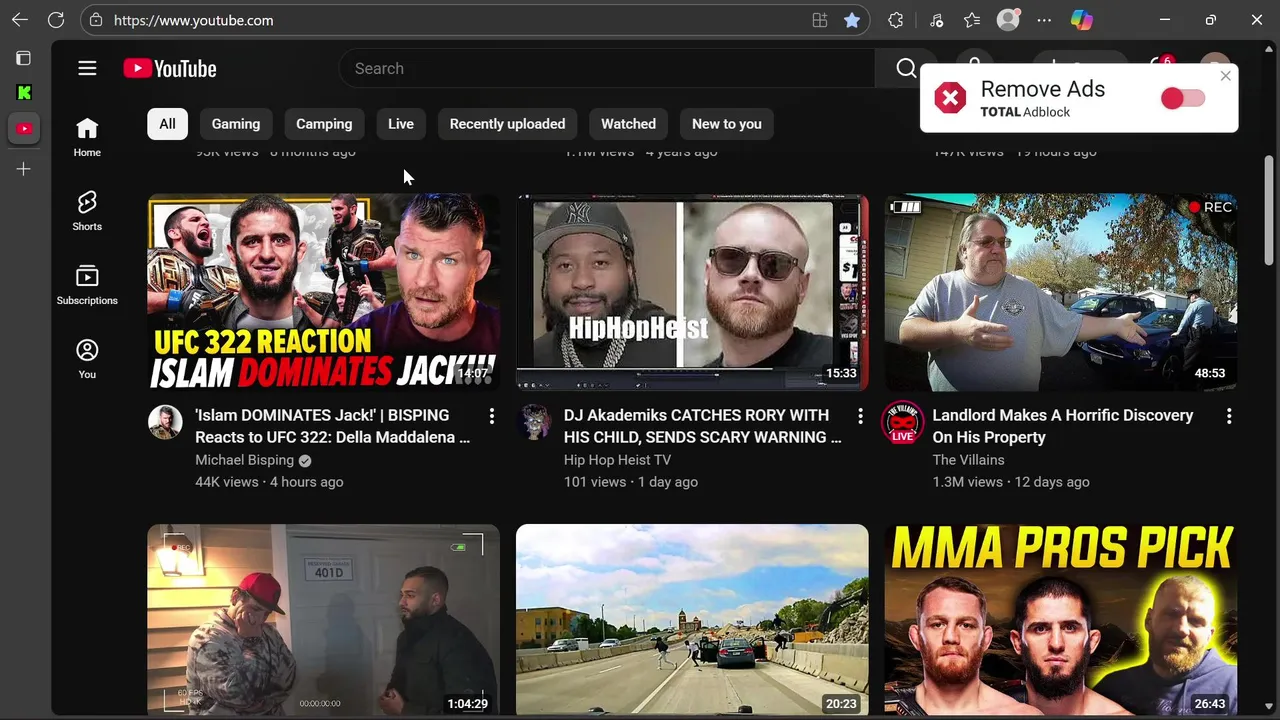Open split screen icon in address bar
The width and height of the screenshot is (1280, 720).
820,20
